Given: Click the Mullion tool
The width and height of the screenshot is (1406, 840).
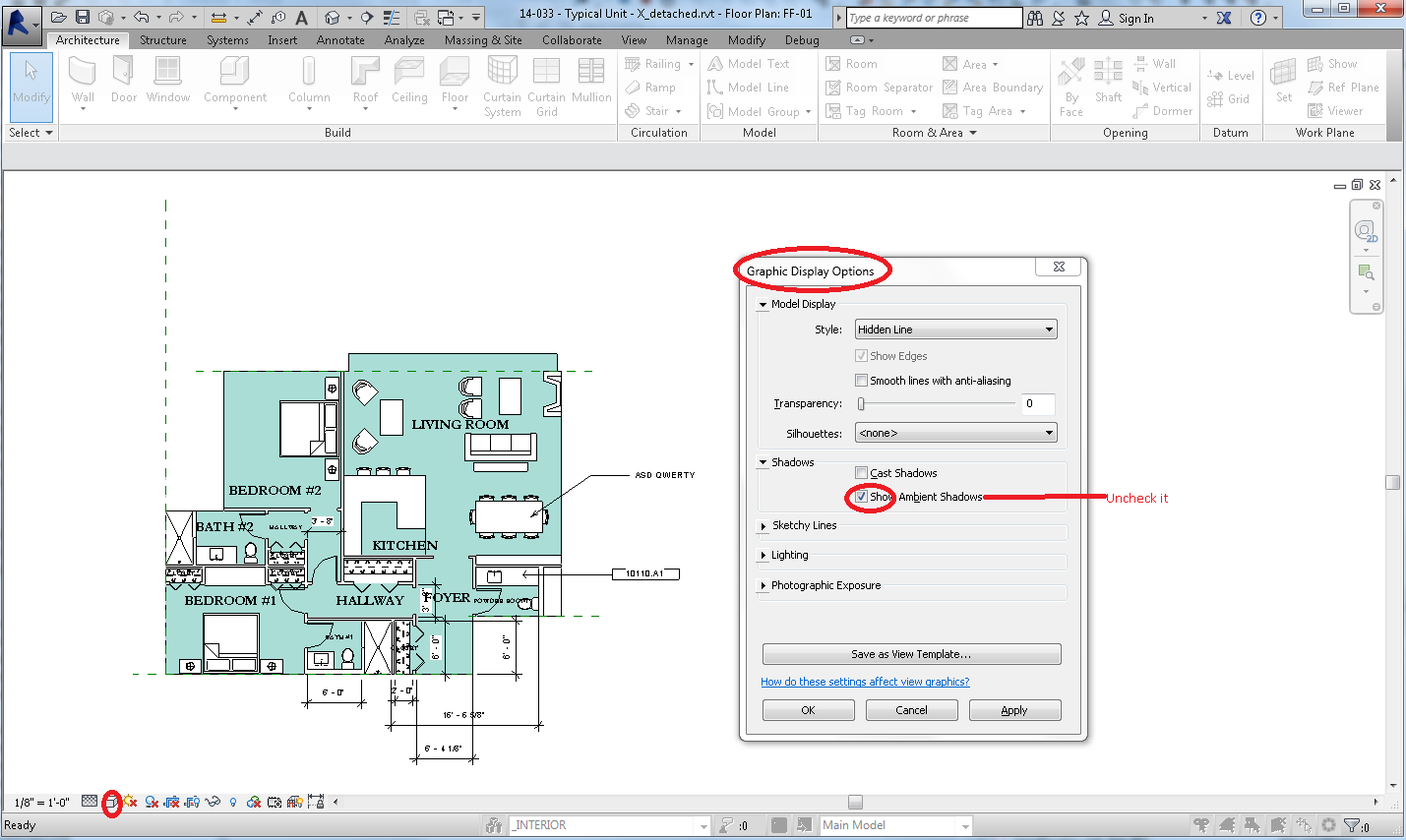Looking at the screenshot, I should click(x=591, y=81).
